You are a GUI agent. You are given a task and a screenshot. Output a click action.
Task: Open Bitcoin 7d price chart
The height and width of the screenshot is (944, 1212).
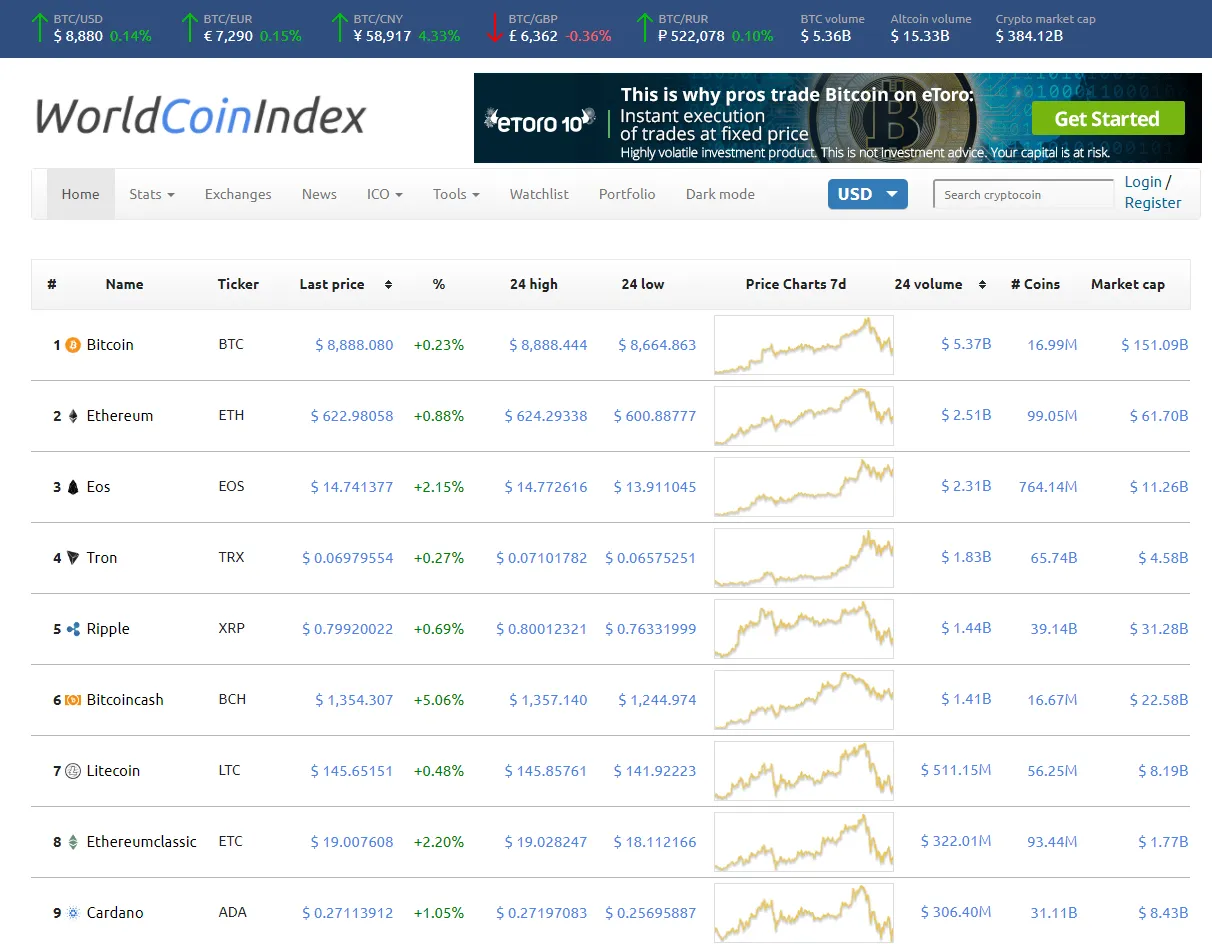[x=804, y=345]
